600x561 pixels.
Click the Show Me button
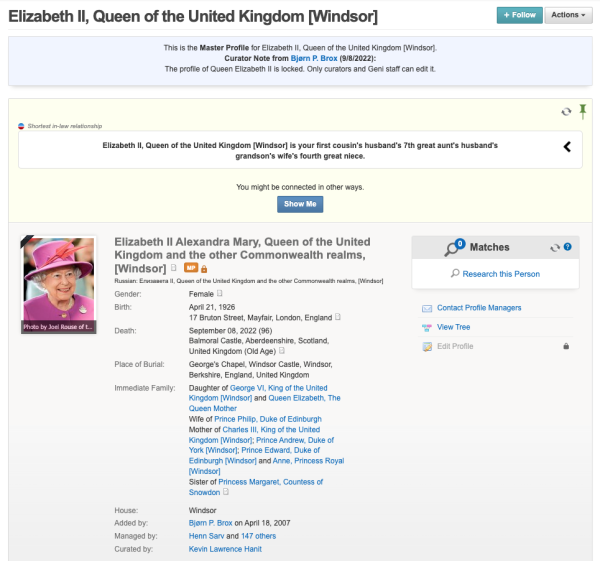click(x=300, y=204)
